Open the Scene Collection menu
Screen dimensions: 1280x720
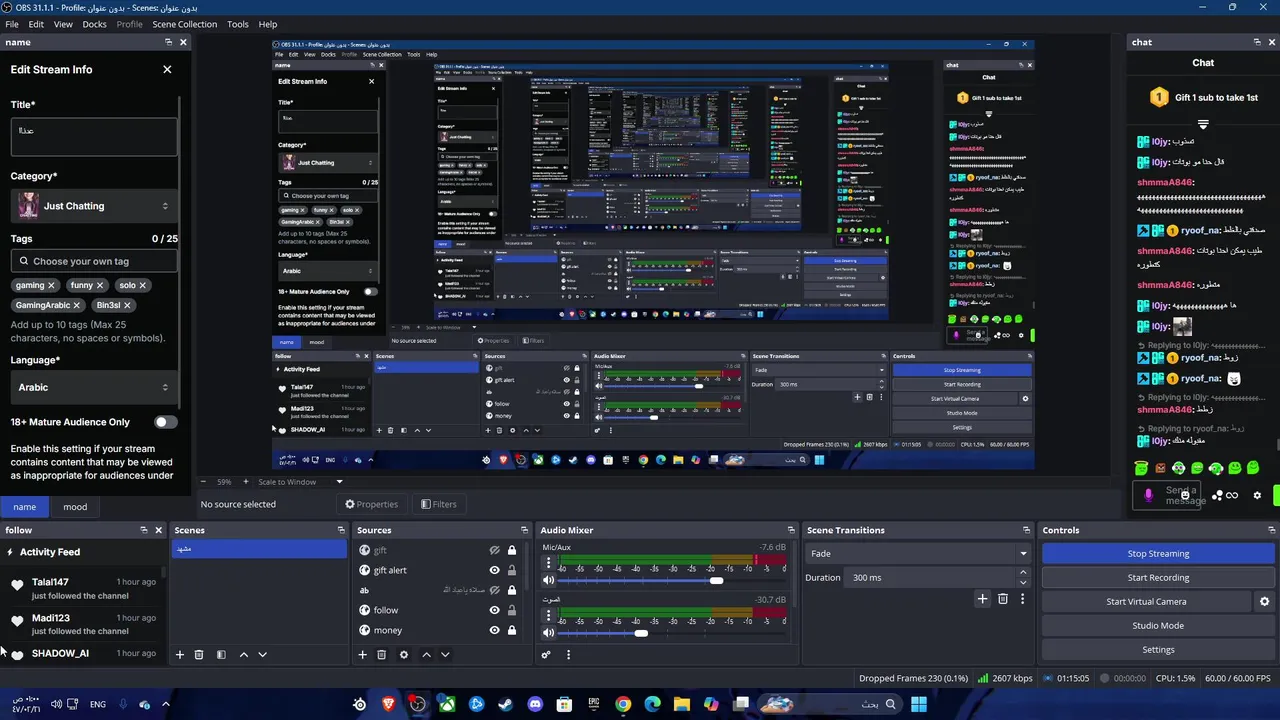(184, 24)
